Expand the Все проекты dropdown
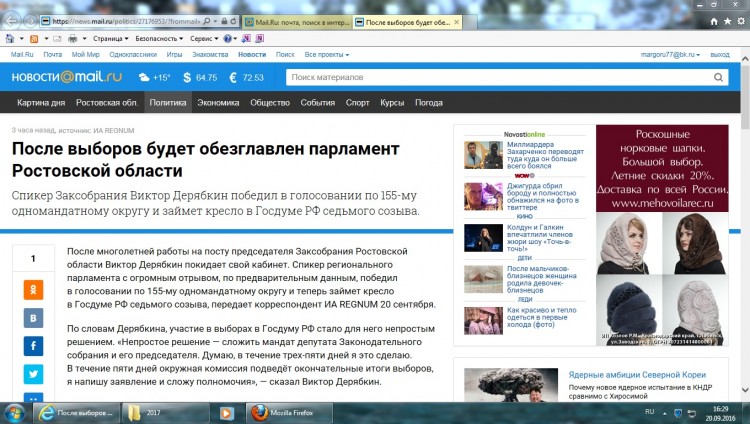Viewport: 750px width, 424px height. (x=327, y=55)
